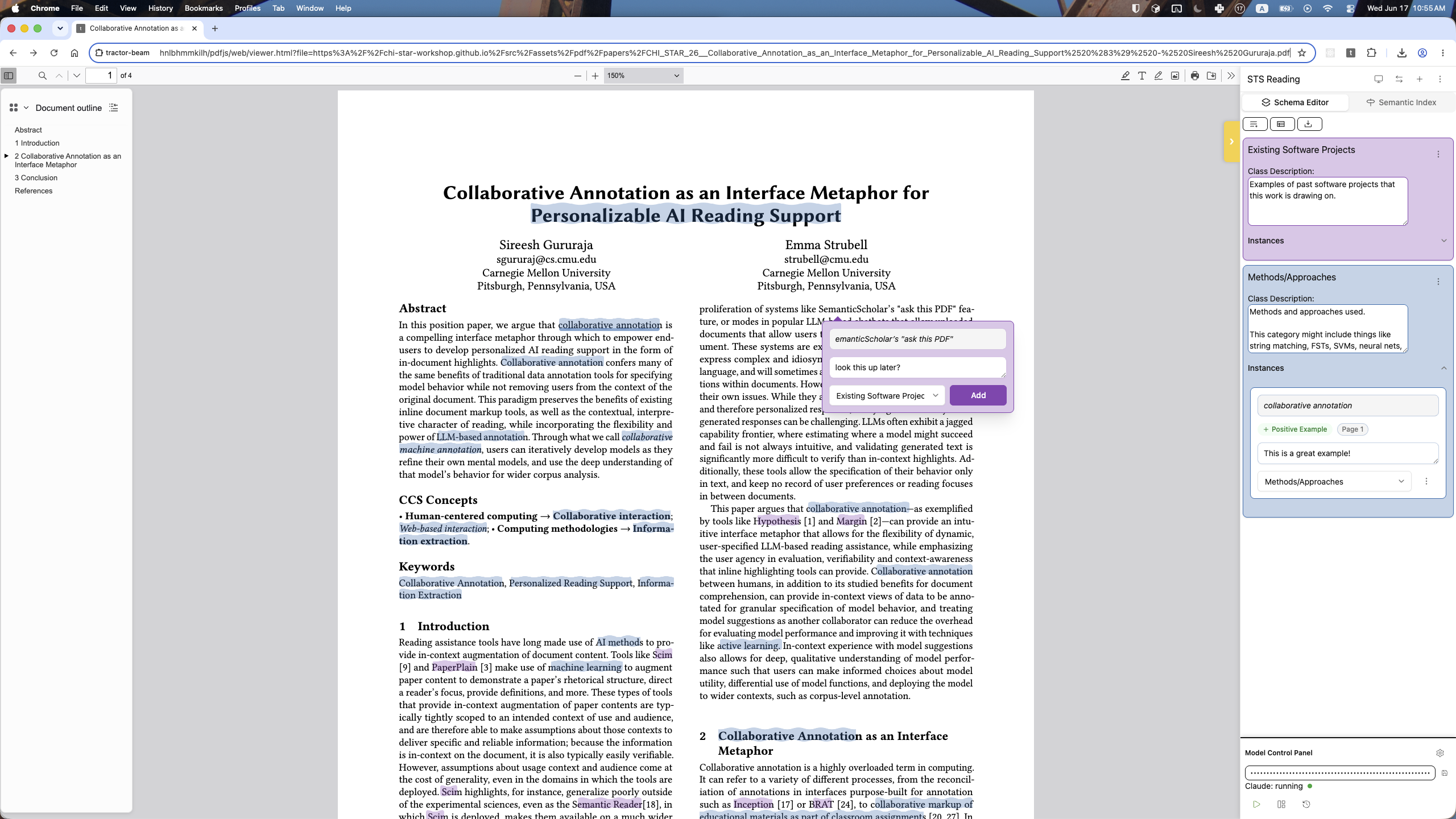The width and height of the screenshot is (1456, 819).
Task: Open the PDF viewer secondary tools menu
Action: coord(1231,76)
